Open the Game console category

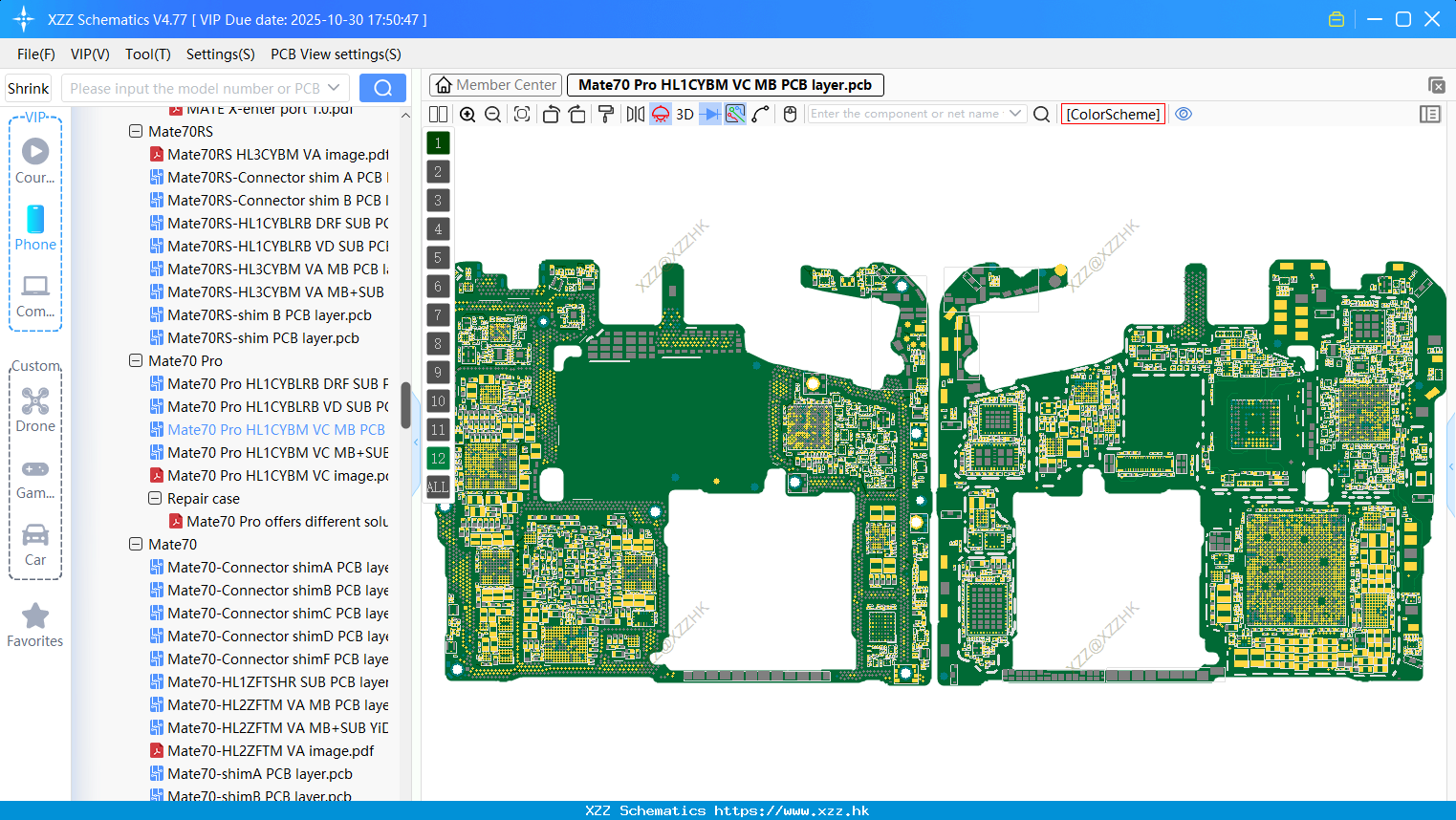tap(35, 479)
